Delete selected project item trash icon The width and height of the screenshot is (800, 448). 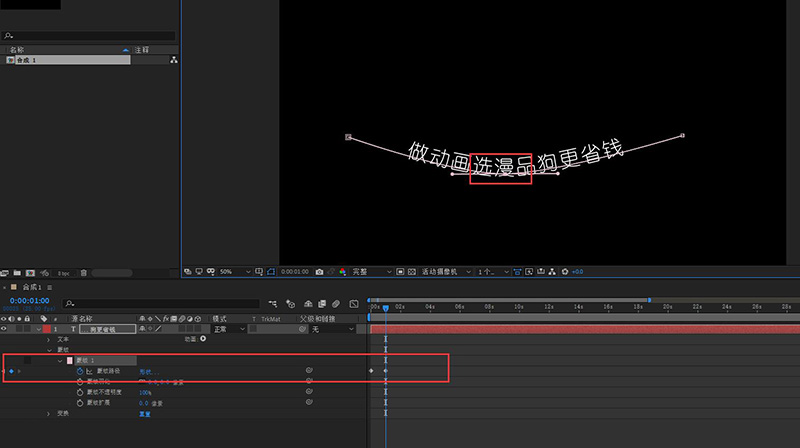84,273
